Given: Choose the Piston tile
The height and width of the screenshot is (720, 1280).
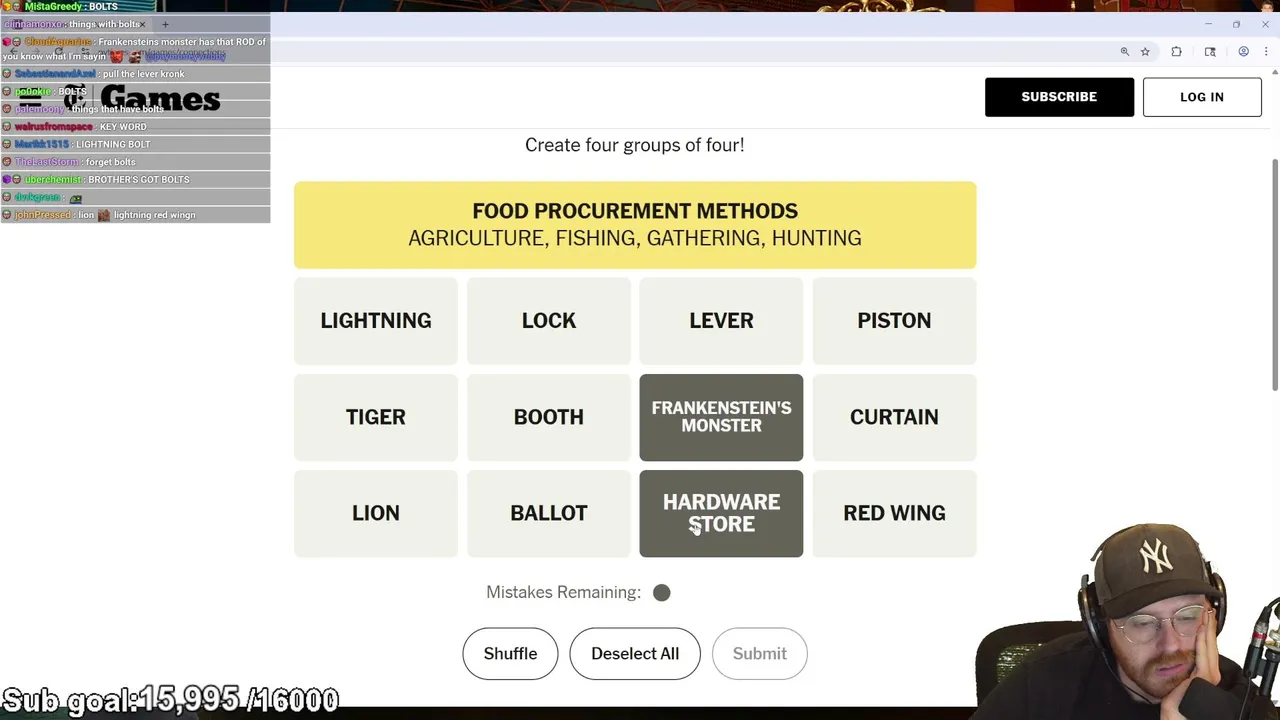Looking at the screenshot, I should 894,321.
